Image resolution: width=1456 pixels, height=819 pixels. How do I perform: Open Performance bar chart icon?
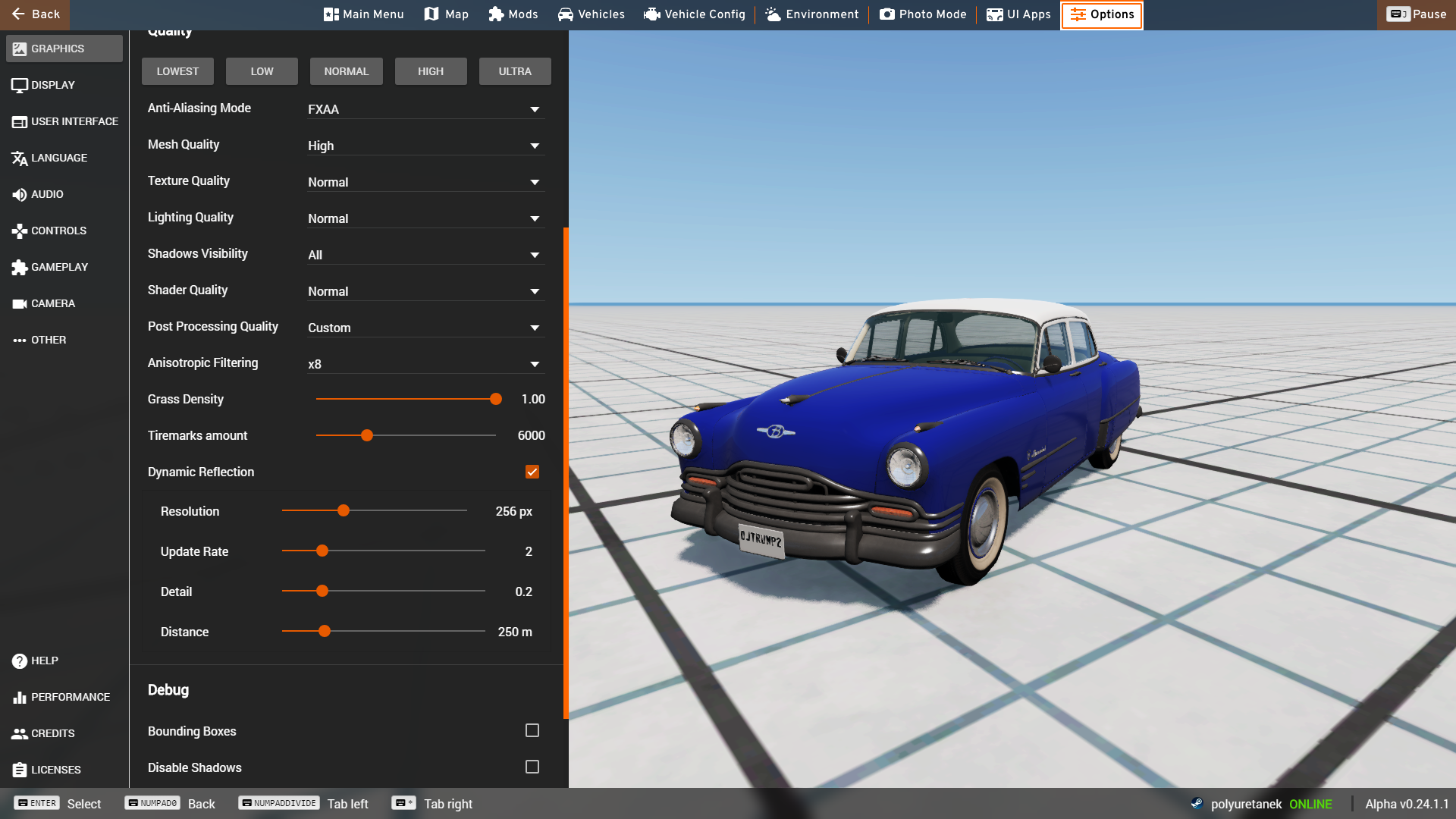[x=19, y=698]
